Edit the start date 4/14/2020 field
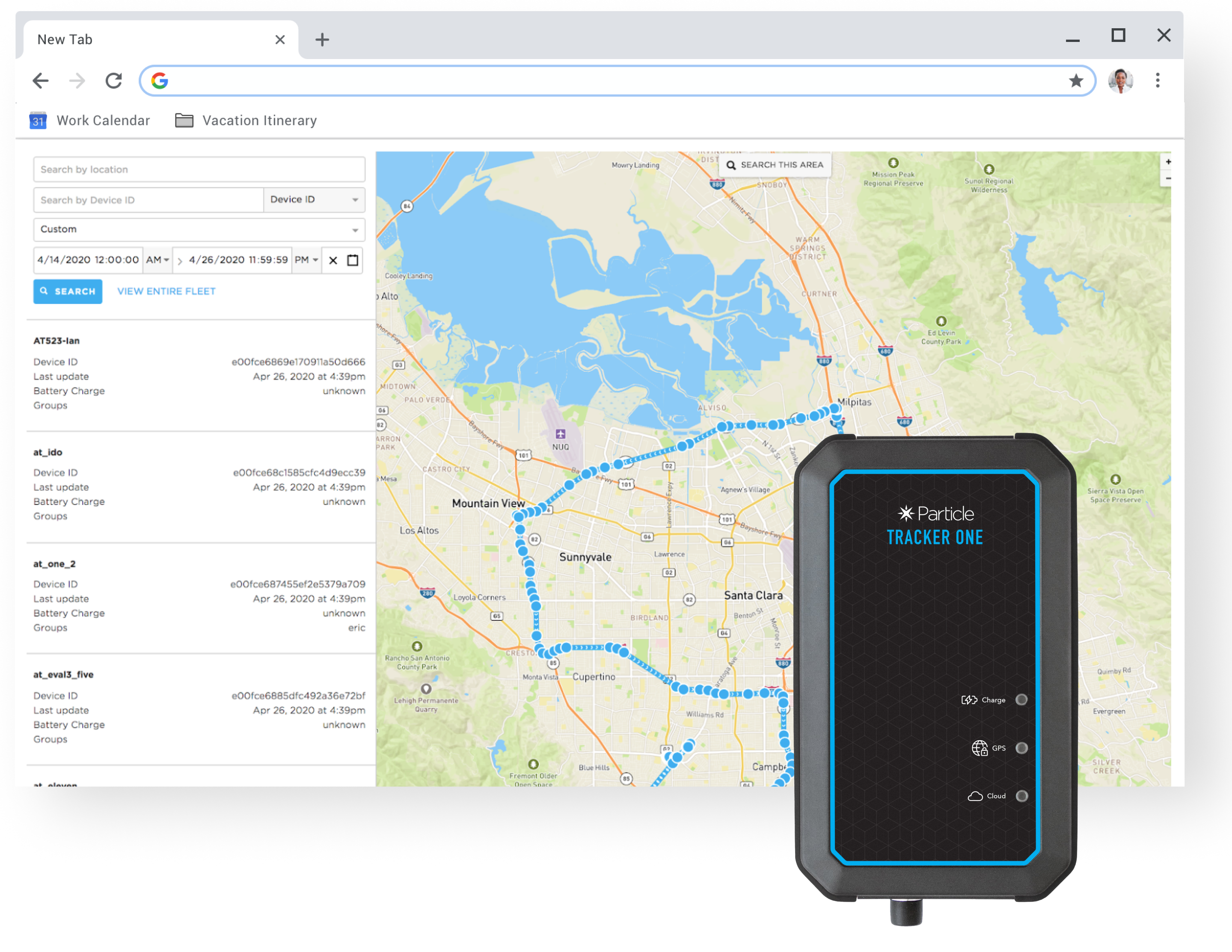The width and height of the screenshot is (1232, 952). 88,260
